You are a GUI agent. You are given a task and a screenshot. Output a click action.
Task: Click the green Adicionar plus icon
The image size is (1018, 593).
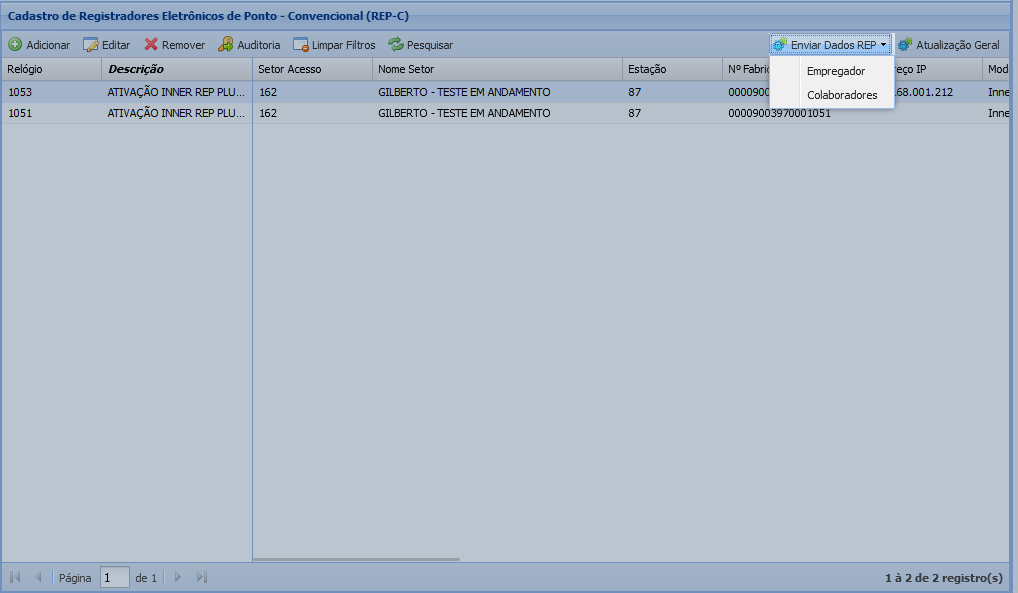[x=15, y=45]
